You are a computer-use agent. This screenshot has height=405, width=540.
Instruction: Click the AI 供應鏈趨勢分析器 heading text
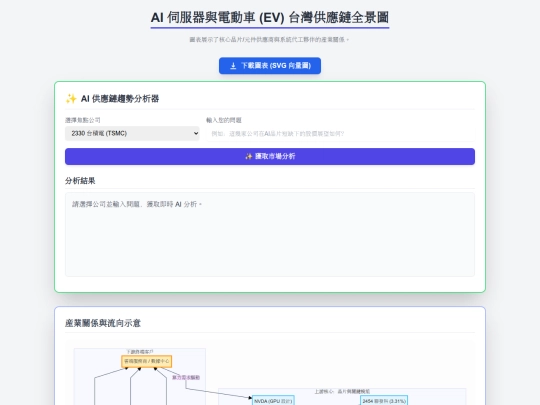coord(120,99)
